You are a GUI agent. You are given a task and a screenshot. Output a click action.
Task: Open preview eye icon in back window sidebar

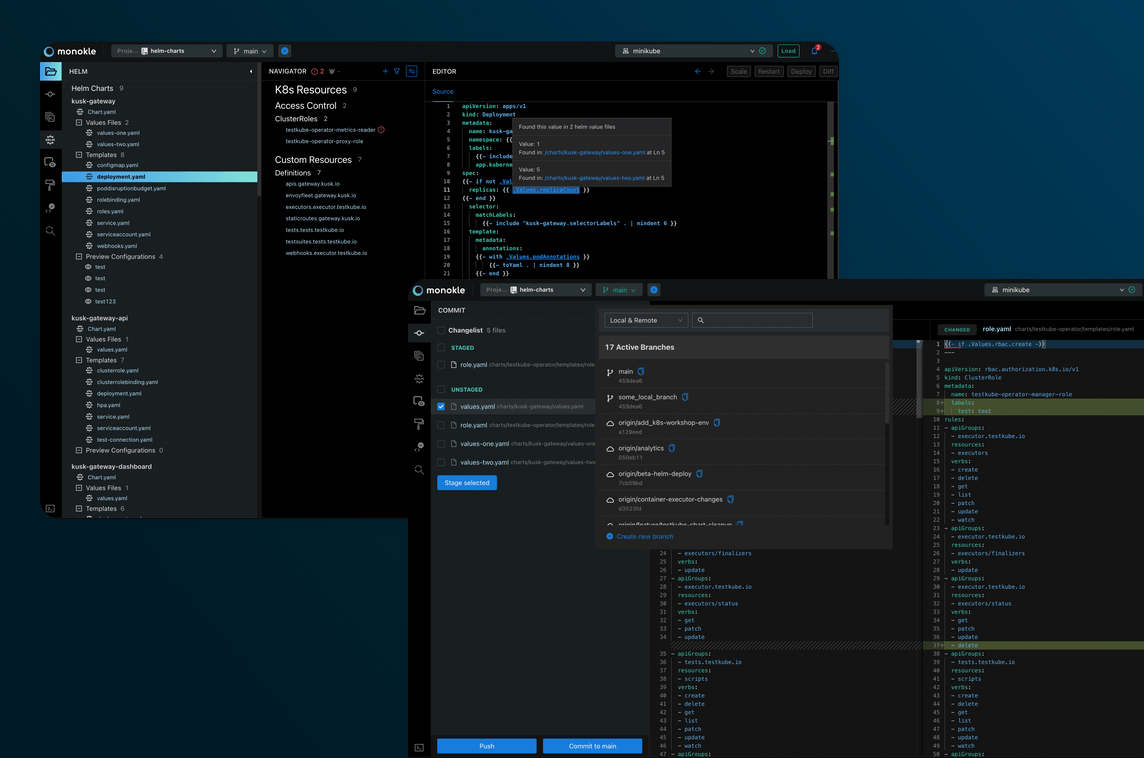pos(50,162)
